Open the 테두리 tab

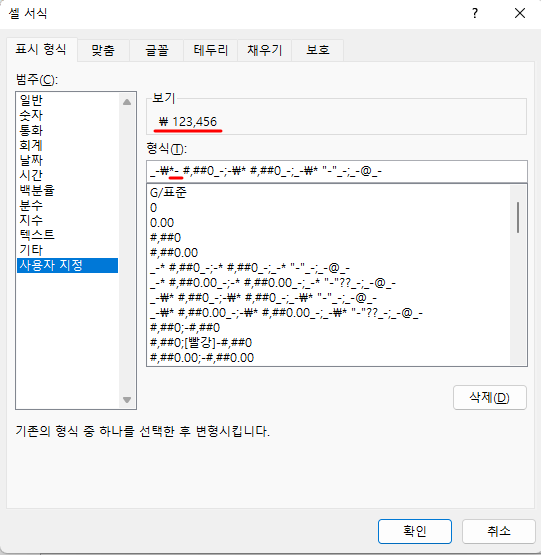[x=211, y=50]
